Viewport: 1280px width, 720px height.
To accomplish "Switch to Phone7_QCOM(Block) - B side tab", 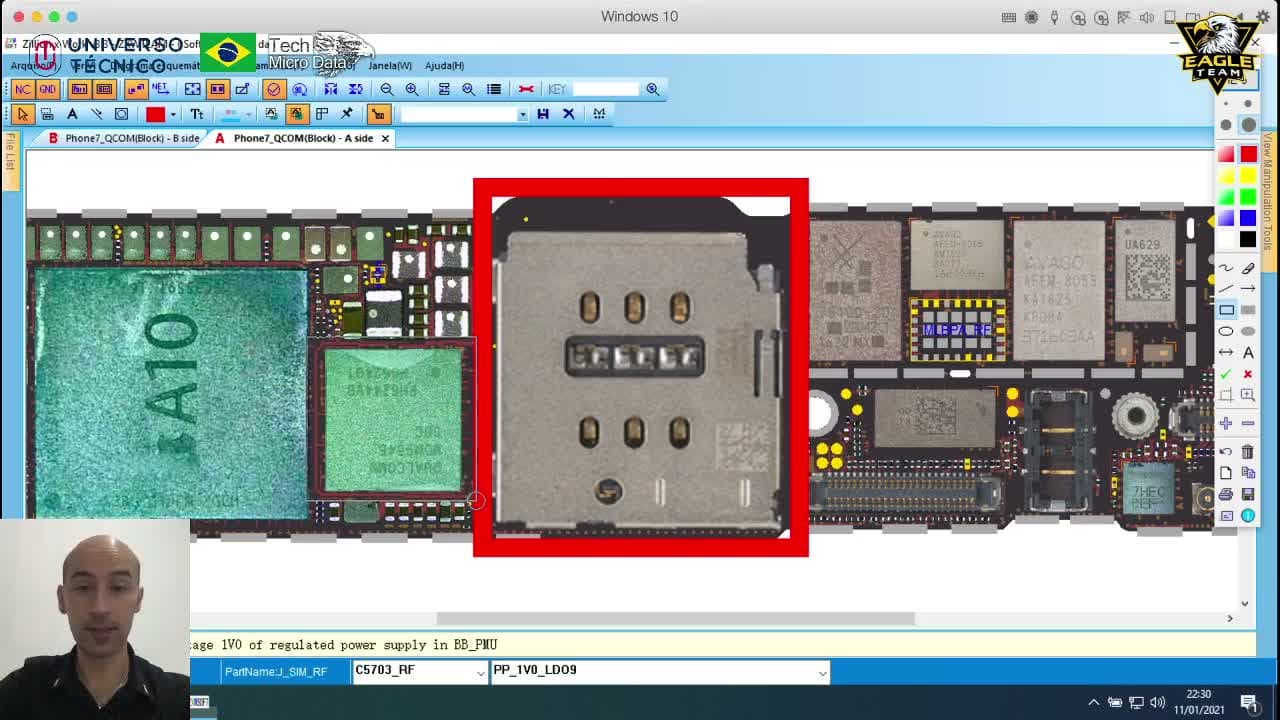I will [123, 138].
